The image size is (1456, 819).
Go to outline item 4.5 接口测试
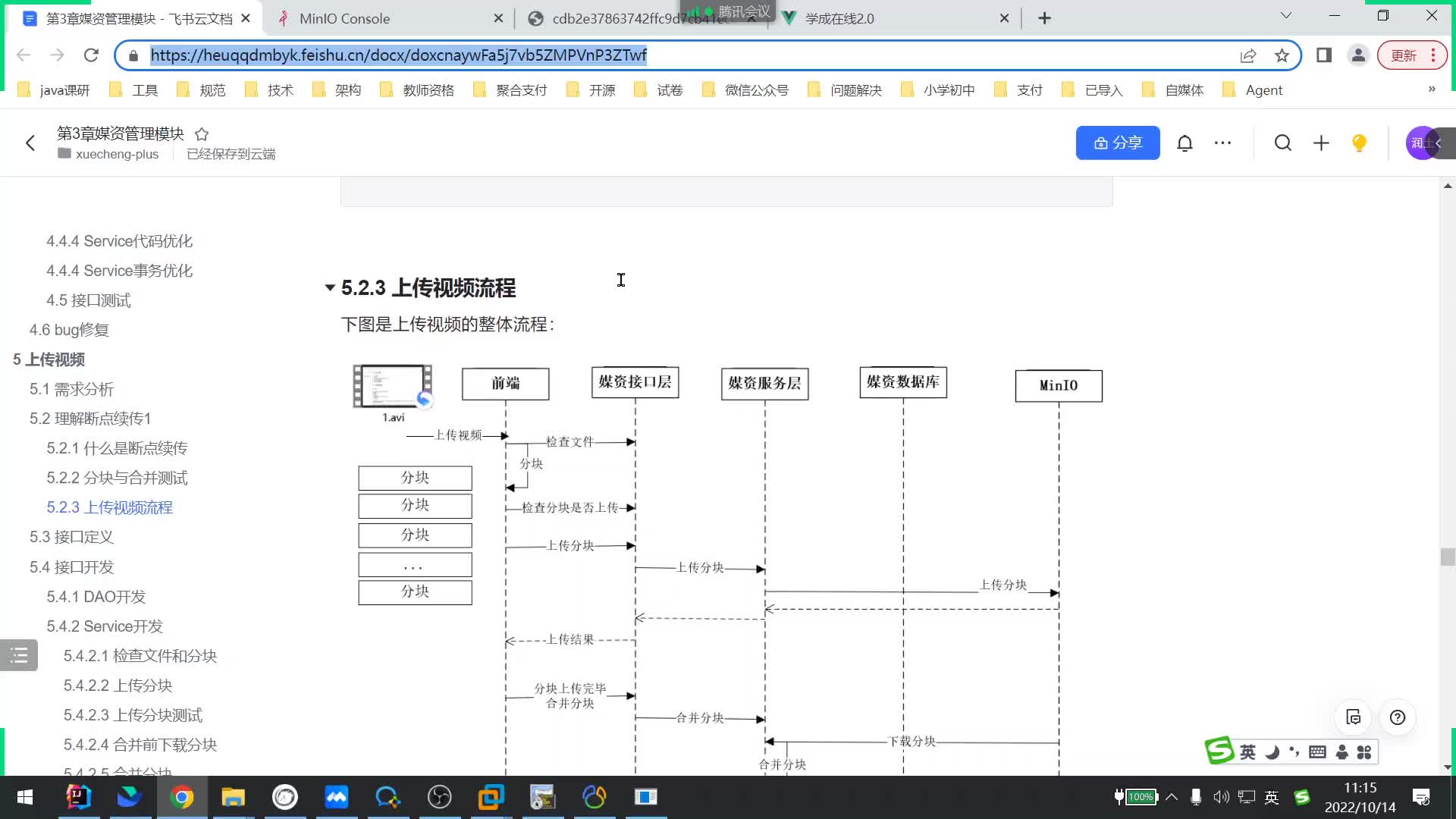point(89,300)
